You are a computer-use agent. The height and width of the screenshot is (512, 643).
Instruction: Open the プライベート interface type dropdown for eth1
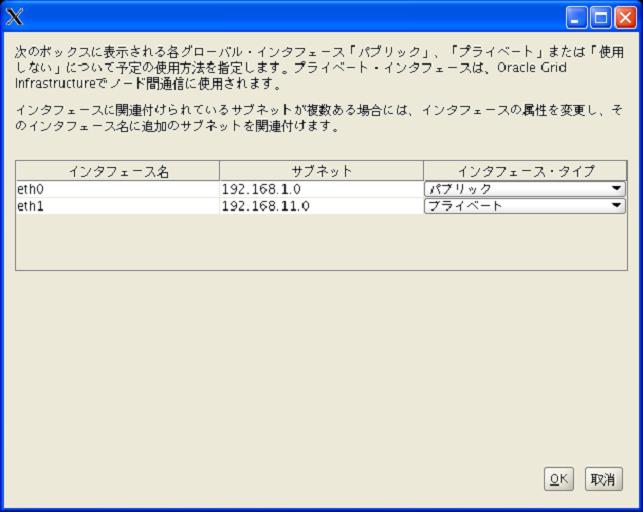click(x=524, y=206)
